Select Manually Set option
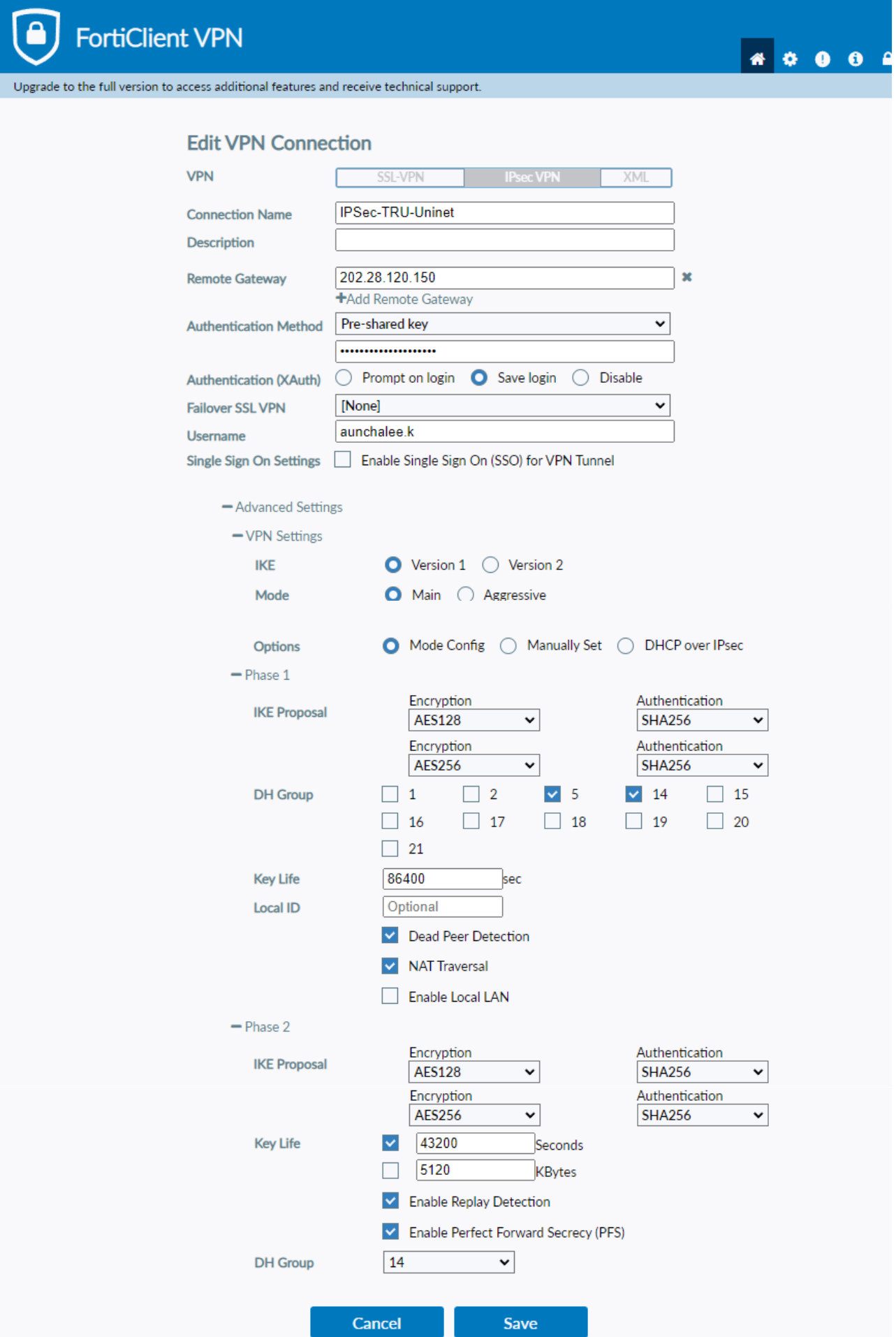 point(508,645)
